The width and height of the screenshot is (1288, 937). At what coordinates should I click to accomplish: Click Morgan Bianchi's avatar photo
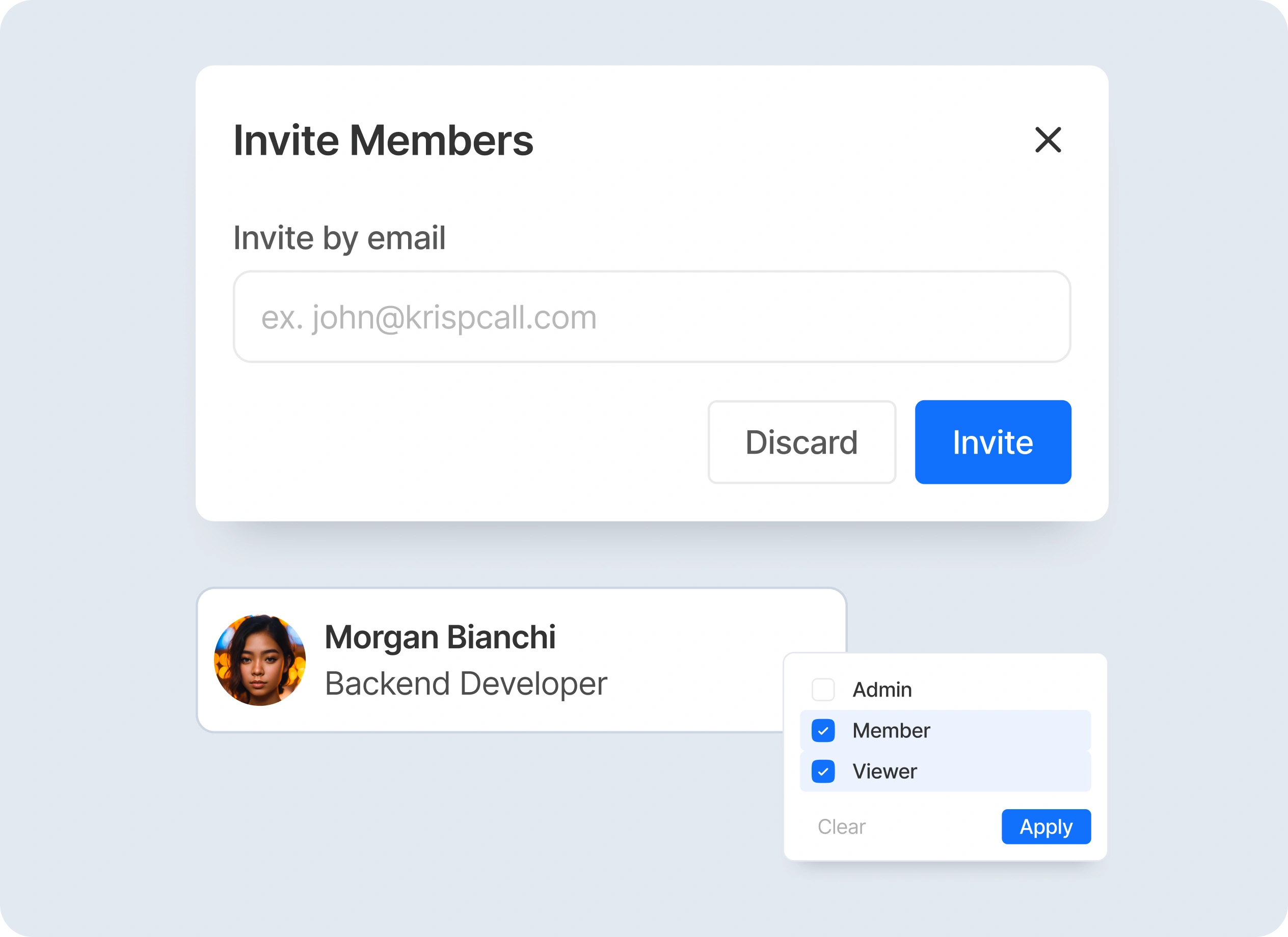point(259,660)
